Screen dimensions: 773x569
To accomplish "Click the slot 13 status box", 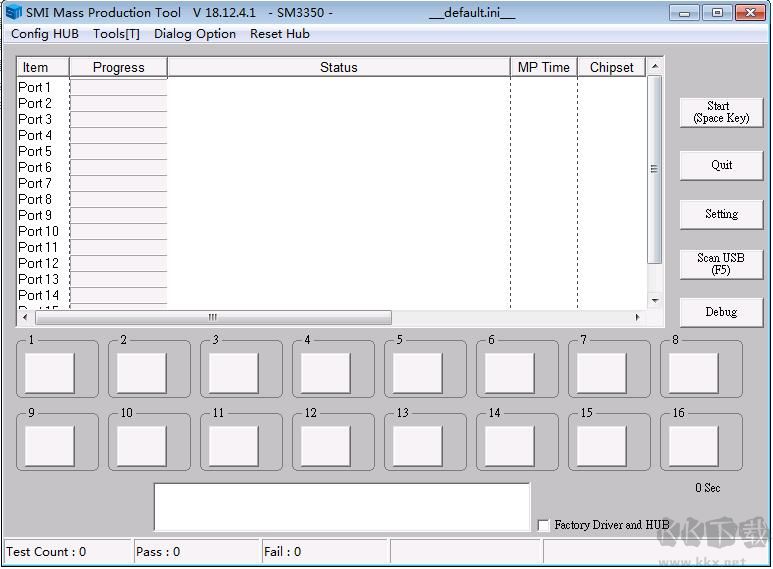I will (x=418, y=446).
